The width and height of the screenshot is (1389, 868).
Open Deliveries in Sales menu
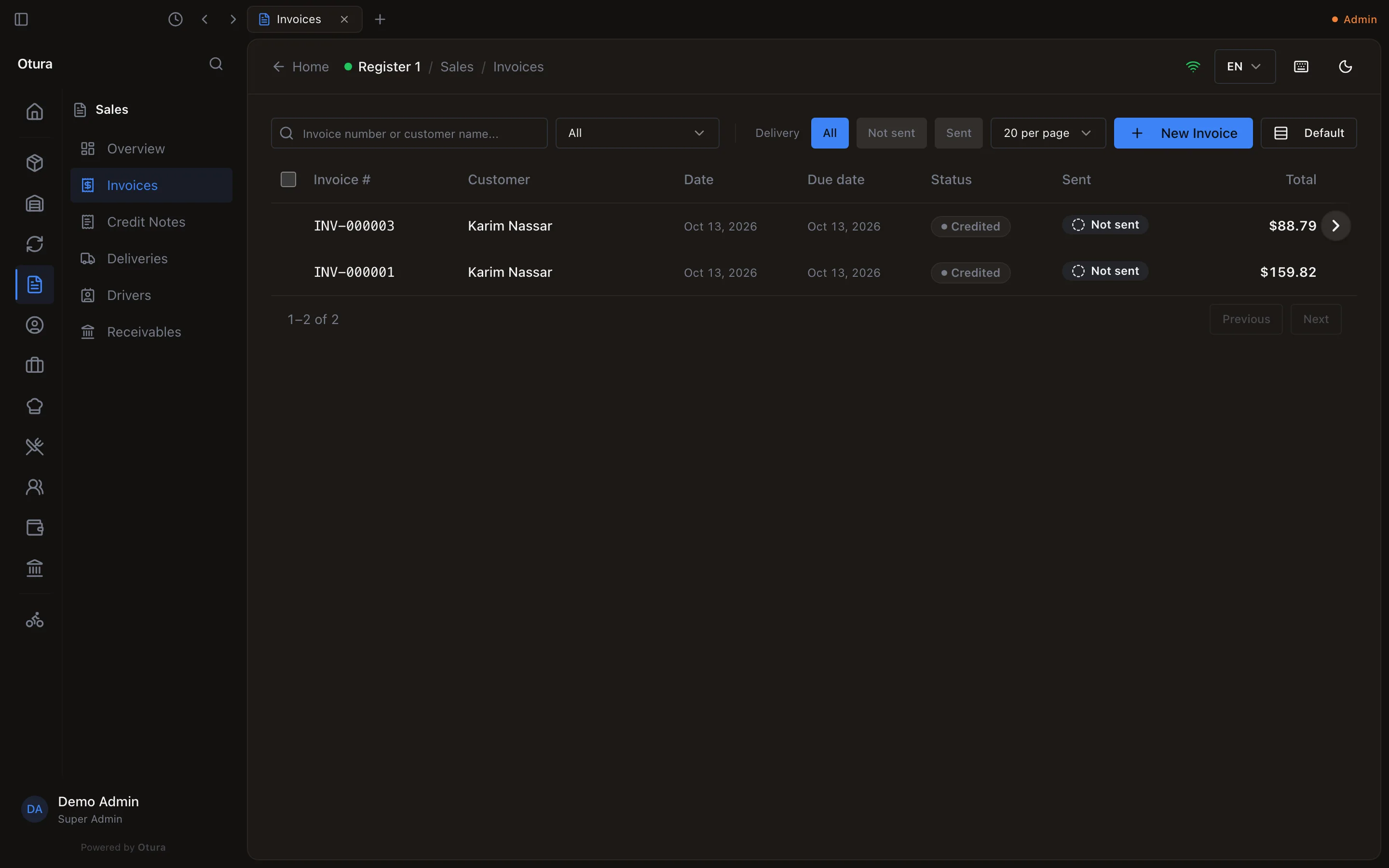click(151, 259)
